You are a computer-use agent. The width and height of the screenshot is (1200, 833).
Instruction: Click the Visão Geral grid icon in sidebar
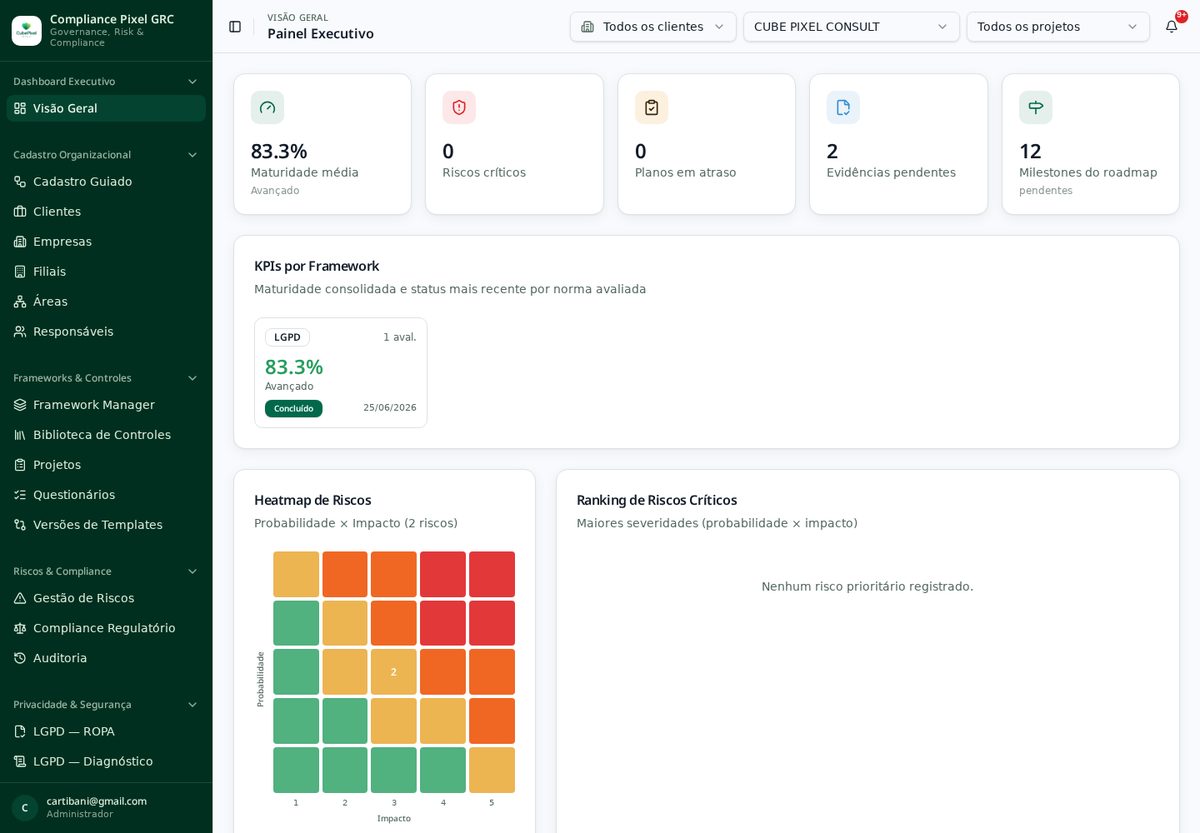click(20, 108)
